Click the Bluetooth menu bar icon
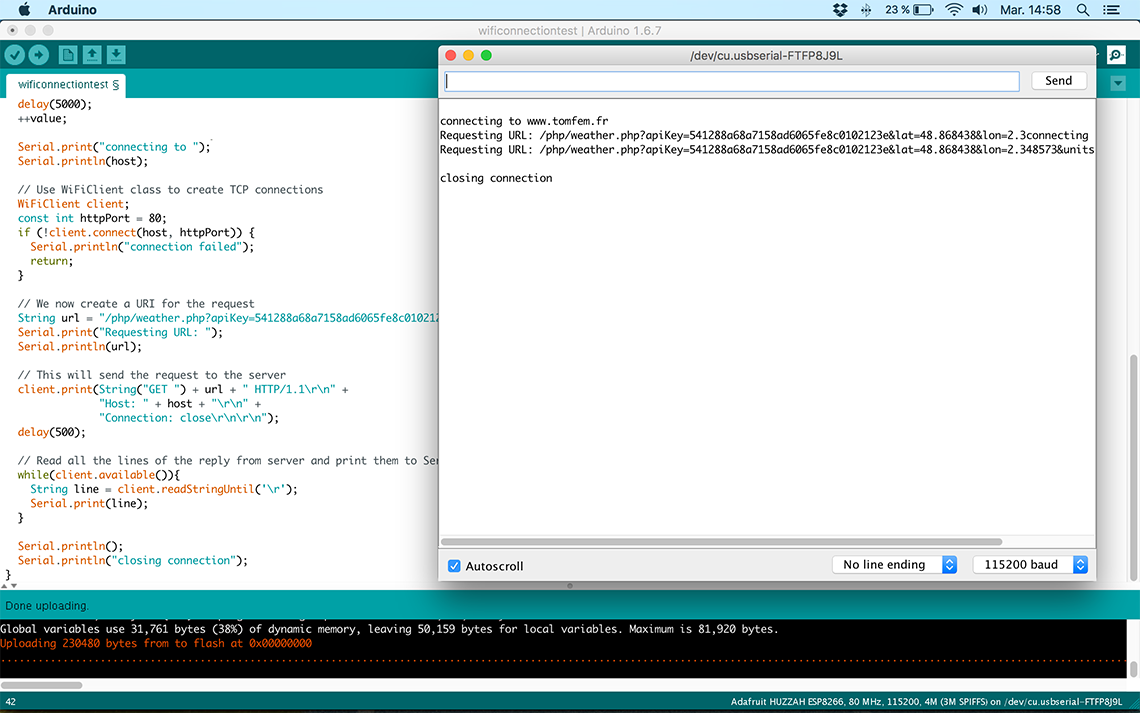 [865, 9]
